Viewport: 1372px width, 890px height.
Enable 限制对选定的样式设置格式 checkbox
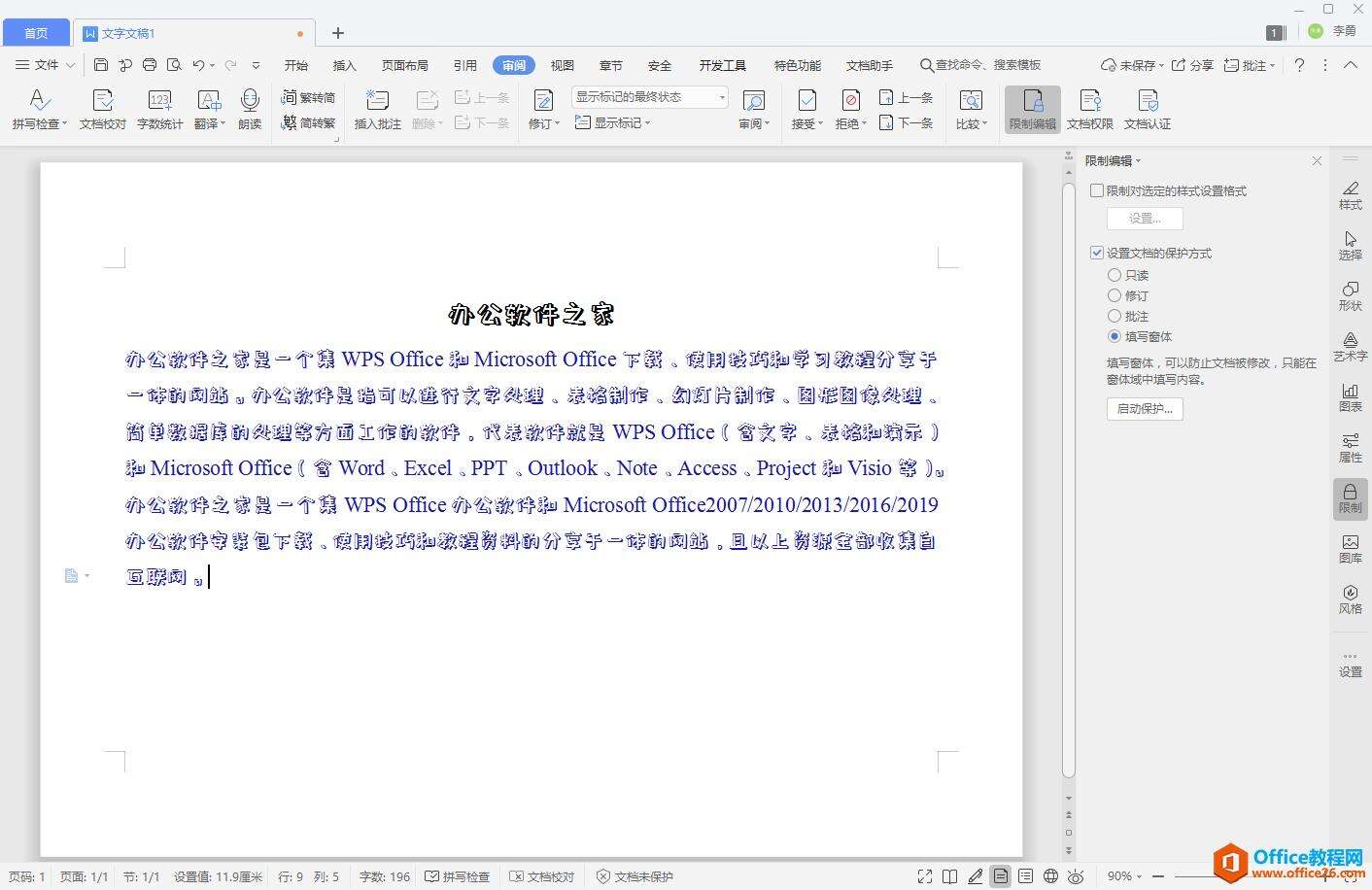click(1097, 191)
